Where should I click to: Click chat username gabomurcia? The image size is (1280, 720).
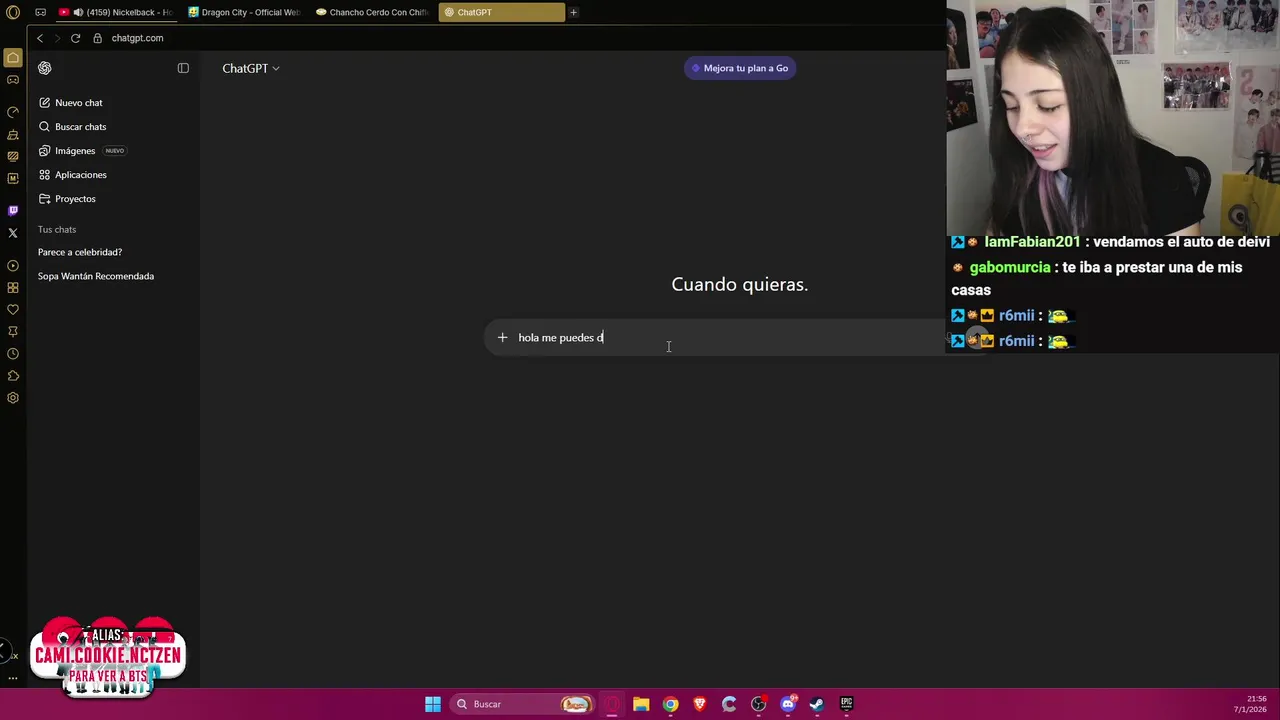pos(1010,268)
